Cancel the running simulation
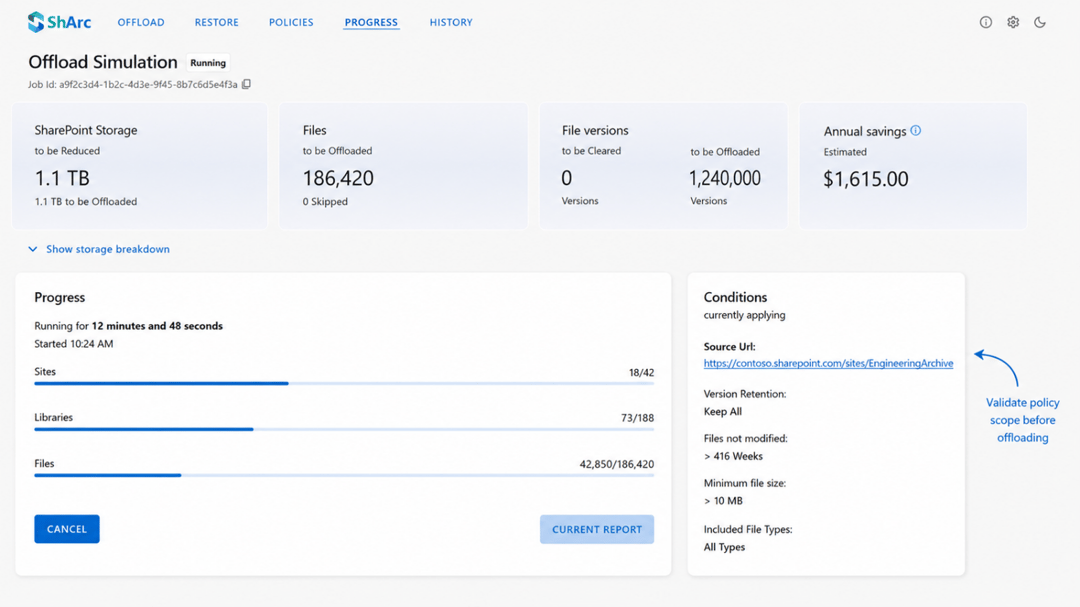1080x607 pixels. coord(67,529)
